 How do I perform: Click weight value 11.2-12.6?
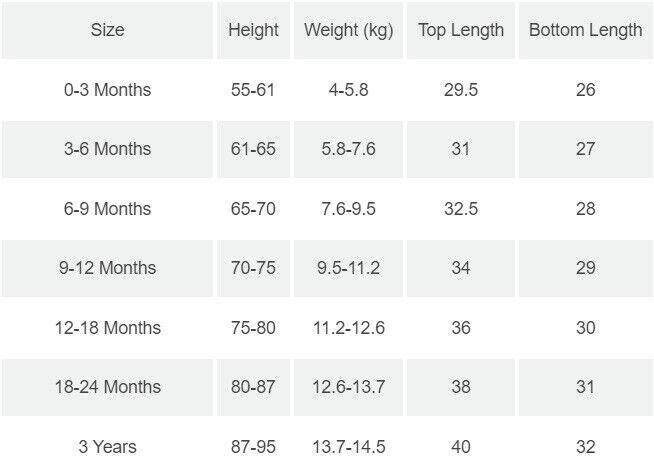coord(347,328)
